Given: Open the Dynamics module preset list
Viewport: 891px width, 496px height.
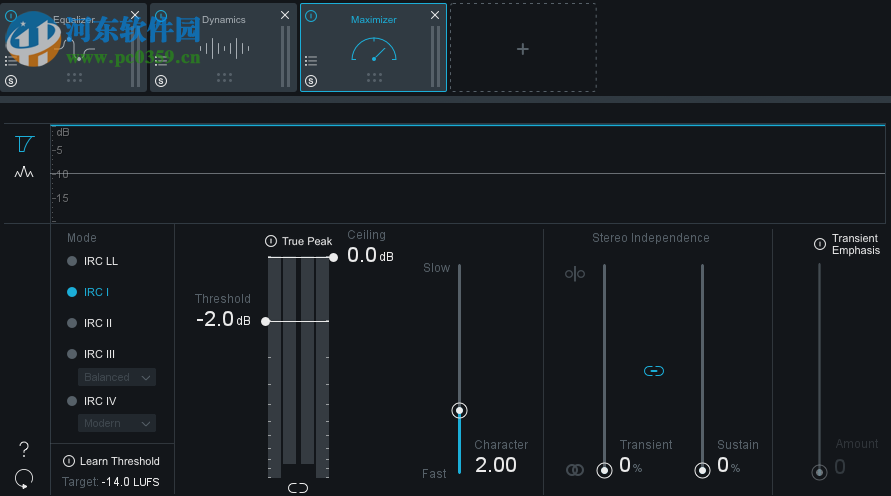Looking at the screenshot, I should [x=161, y=61].
